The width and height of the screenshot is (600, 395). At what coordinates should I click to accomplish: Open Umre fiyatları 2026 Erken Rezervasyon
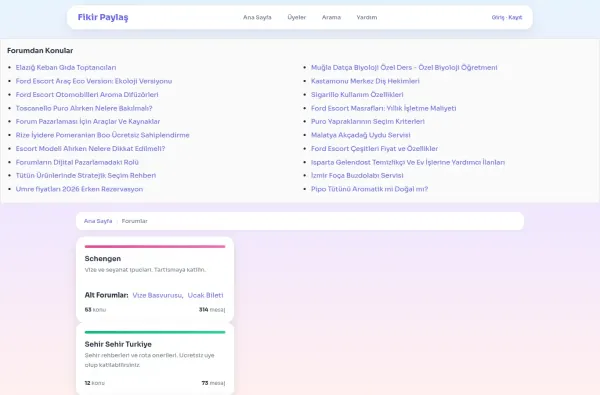[79, 189]
